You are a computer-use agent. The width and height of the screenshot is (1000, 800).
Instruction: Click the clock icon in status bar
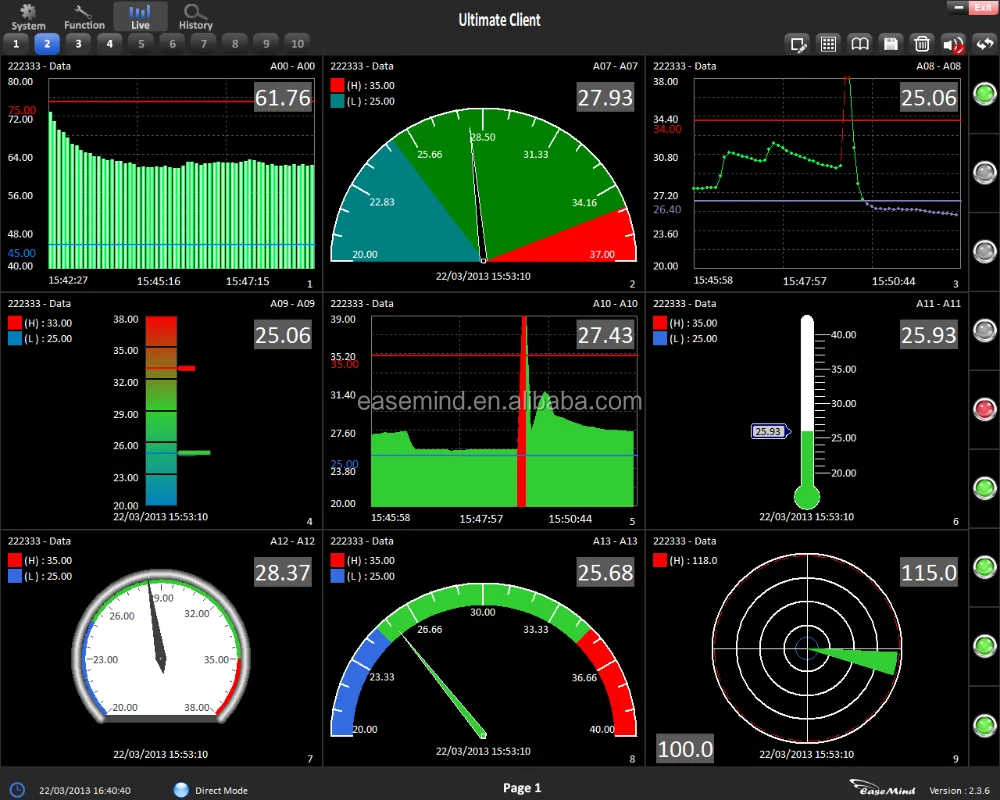17,789
